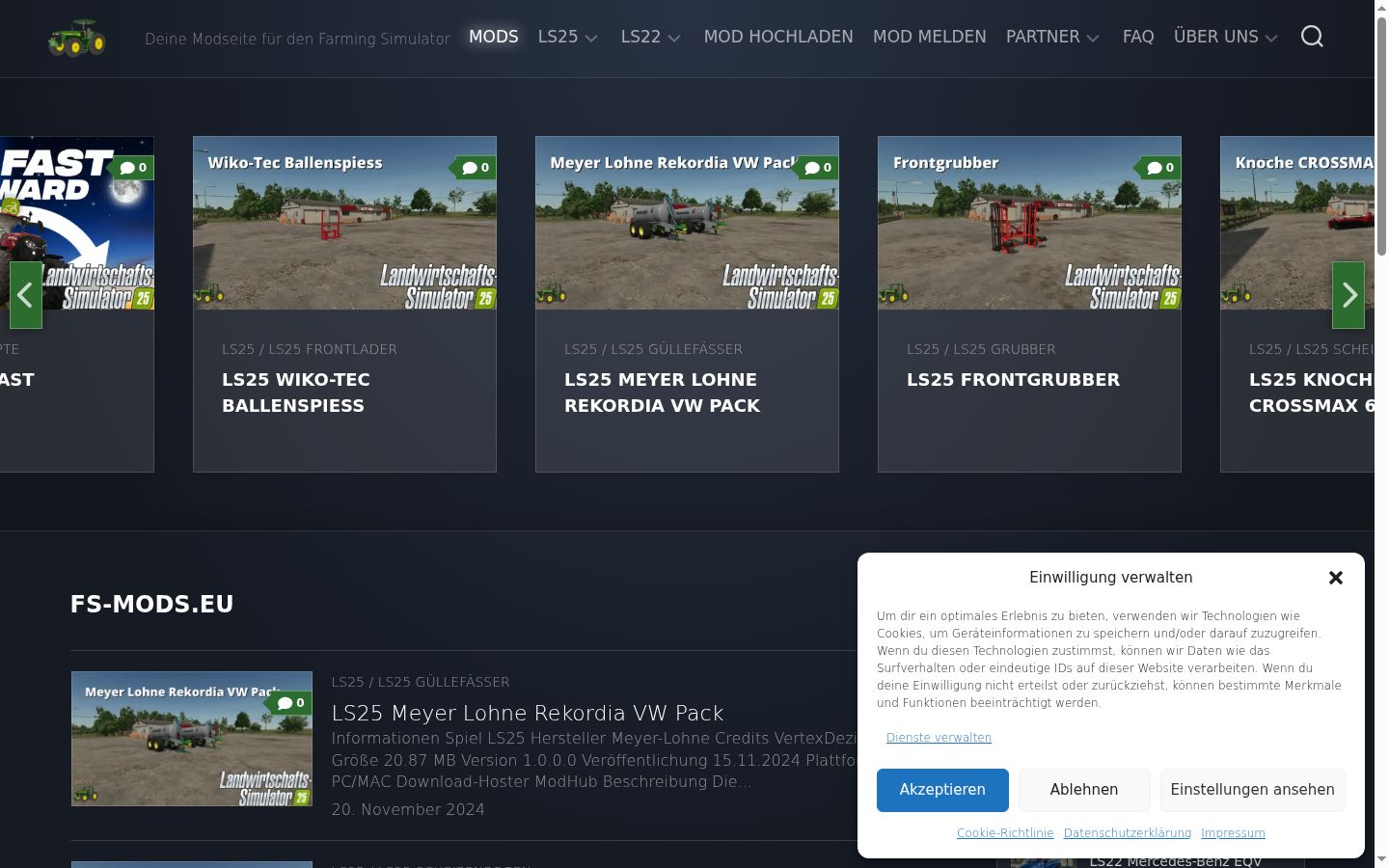Go to previous carousel slide
This screenshot has height=868, width=1389.
tap(26, 295)
